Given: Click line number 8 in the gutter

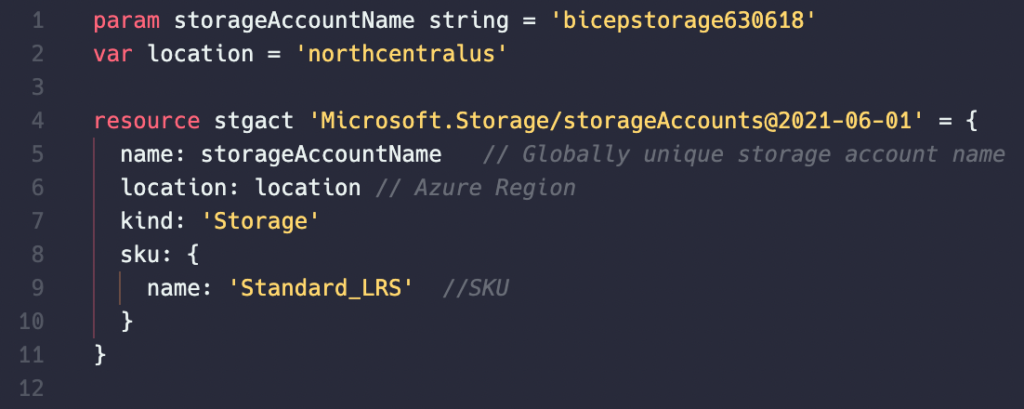Looking at the screenshot, I should click(37, 255).
